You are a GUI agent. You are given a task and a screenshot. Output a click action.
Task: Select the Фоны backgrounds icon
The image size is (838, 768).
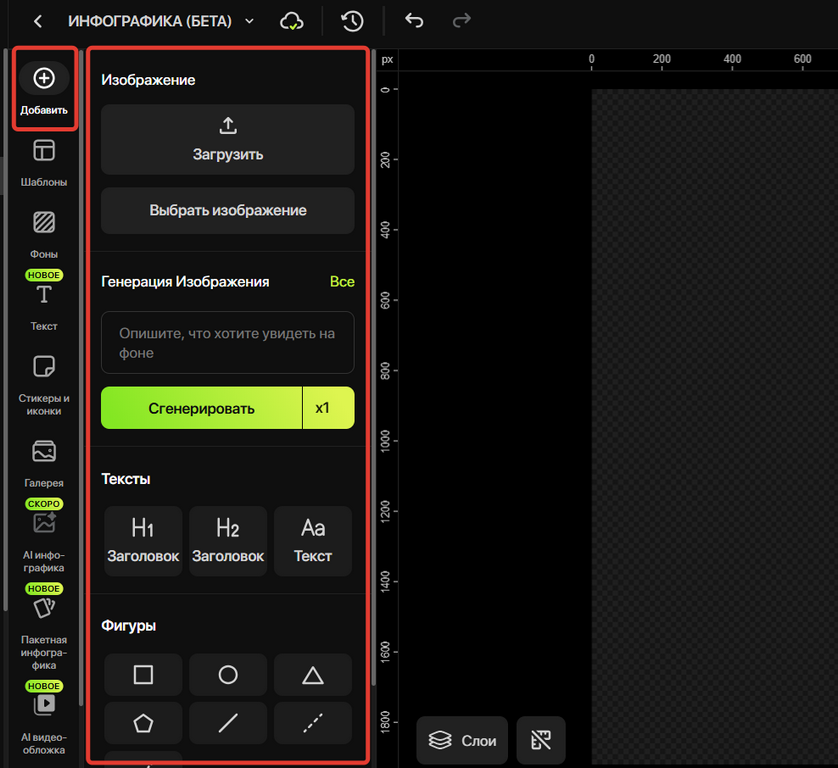tap(44, 222)
